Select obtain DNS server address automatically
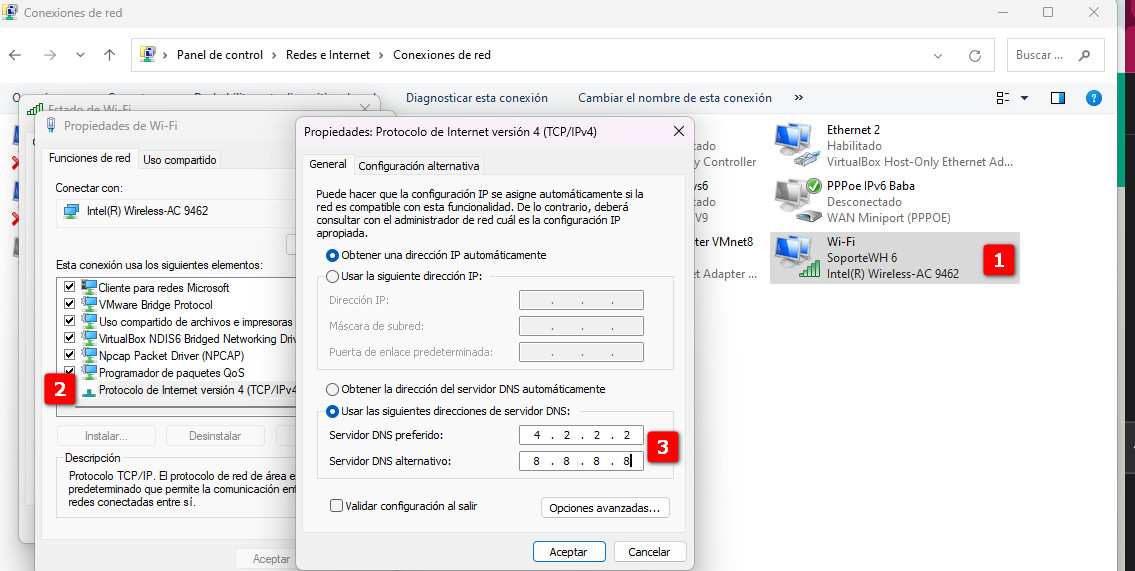1135x571 pixels. [x=333, y=389]
